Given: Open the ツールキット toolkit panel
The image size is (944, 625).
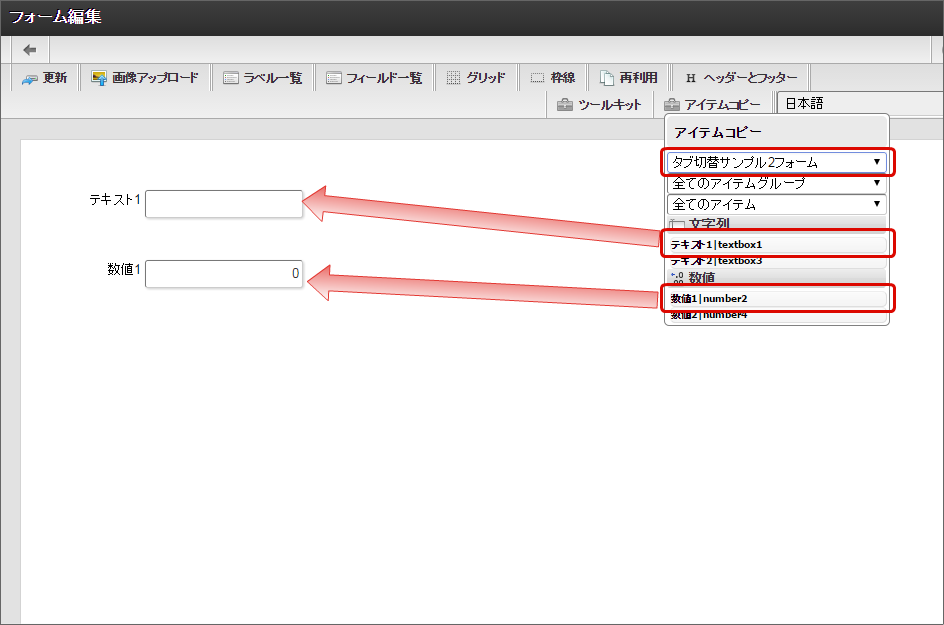Looking at the screenshot, I should (600, 105).
